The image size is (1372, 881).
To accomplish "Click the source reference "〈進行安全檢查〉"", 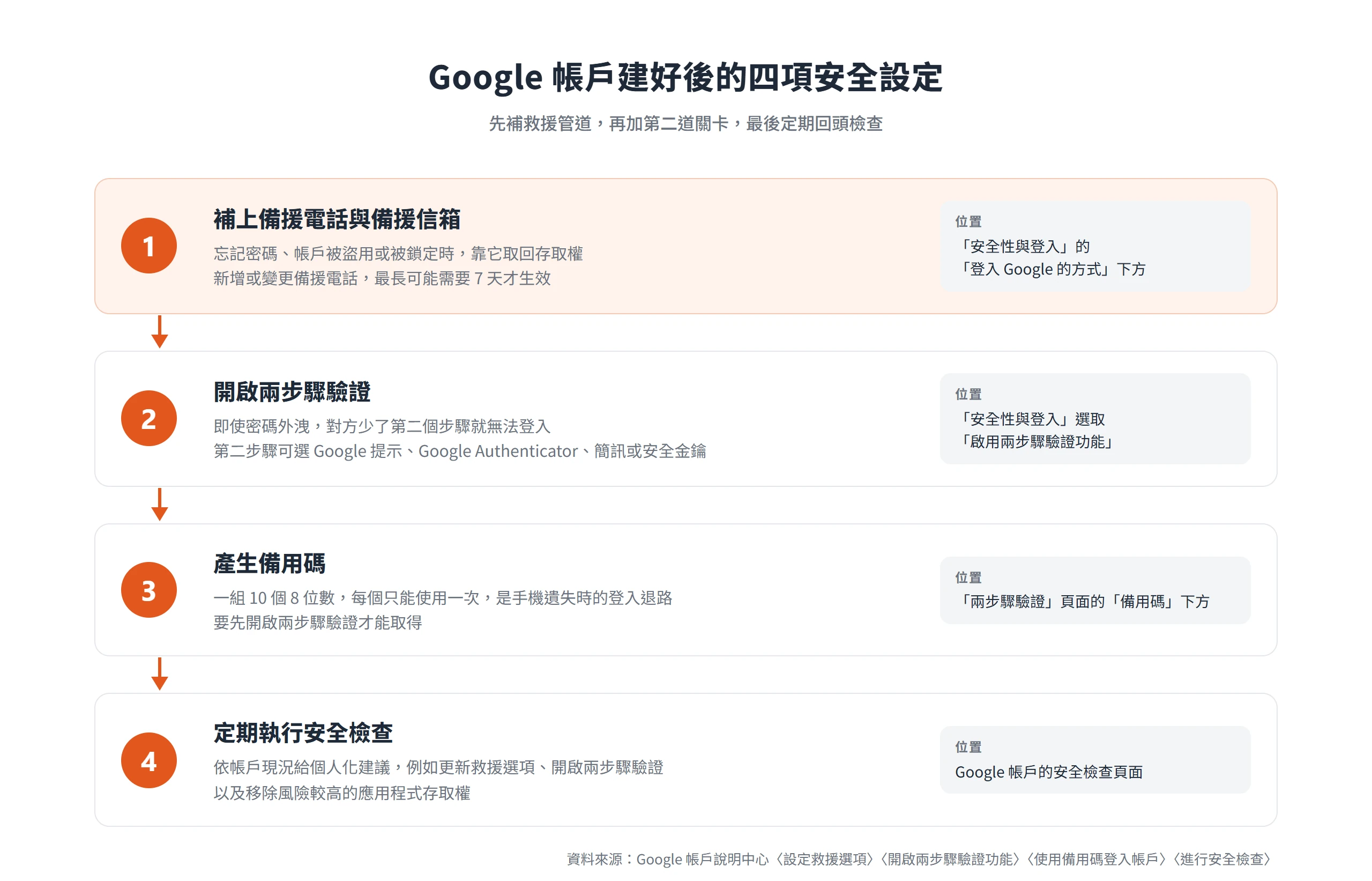I will (1221, 859).
